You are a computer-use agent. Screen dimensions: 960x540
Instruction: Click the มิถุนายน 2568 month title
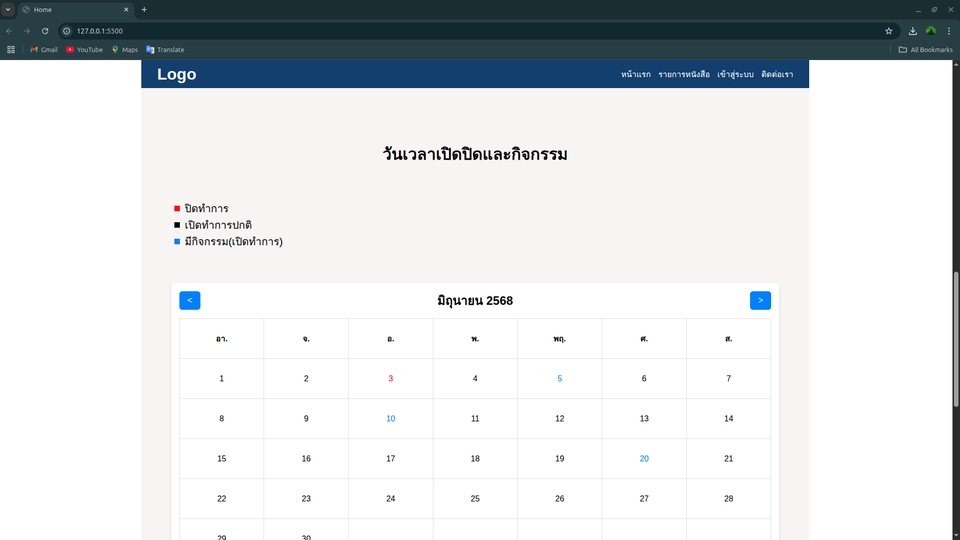click(475, 301)
